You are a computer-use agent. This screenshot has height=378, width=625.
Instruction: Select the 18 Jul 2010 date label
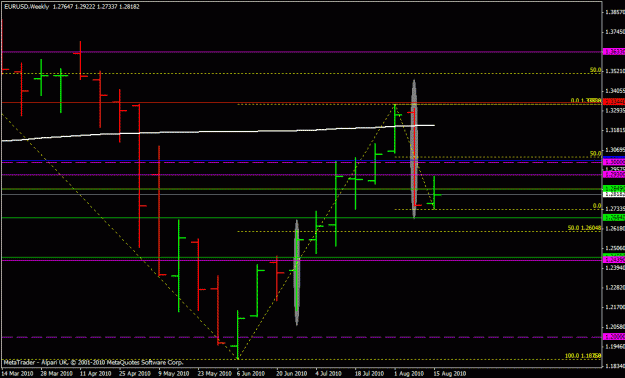369,374
